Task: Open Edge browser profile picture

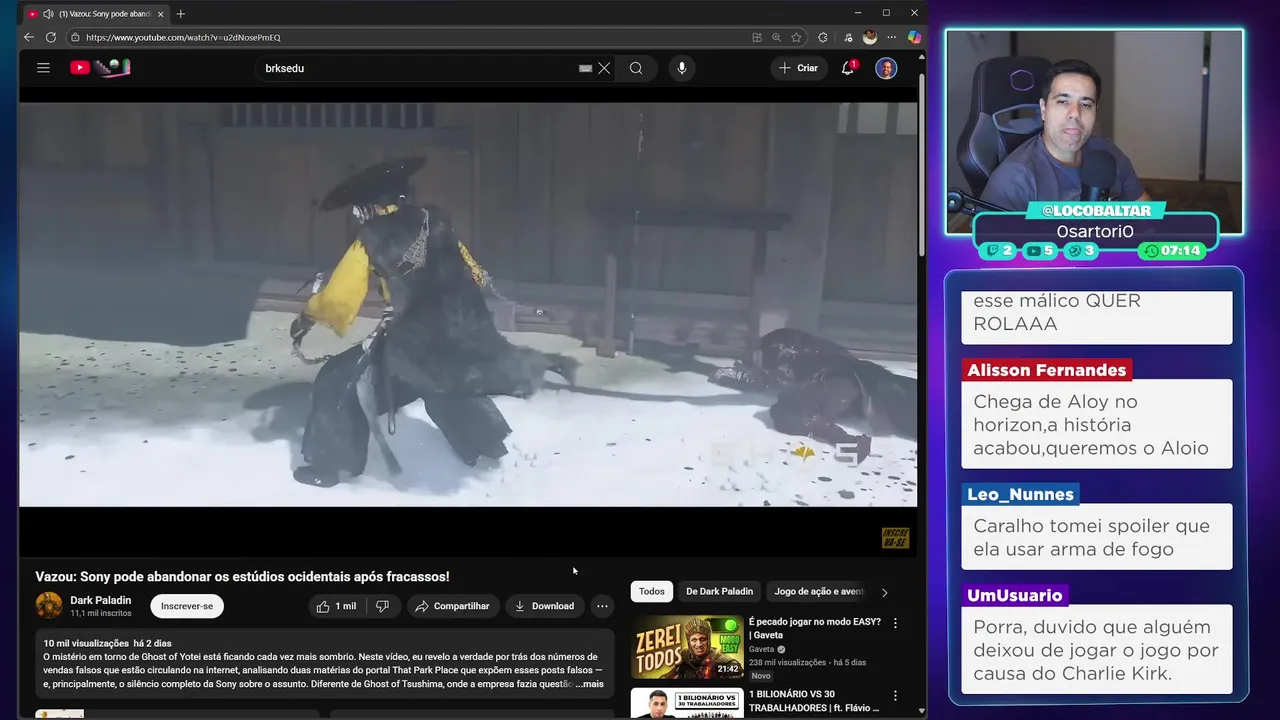Action: (x=870, y=37)
